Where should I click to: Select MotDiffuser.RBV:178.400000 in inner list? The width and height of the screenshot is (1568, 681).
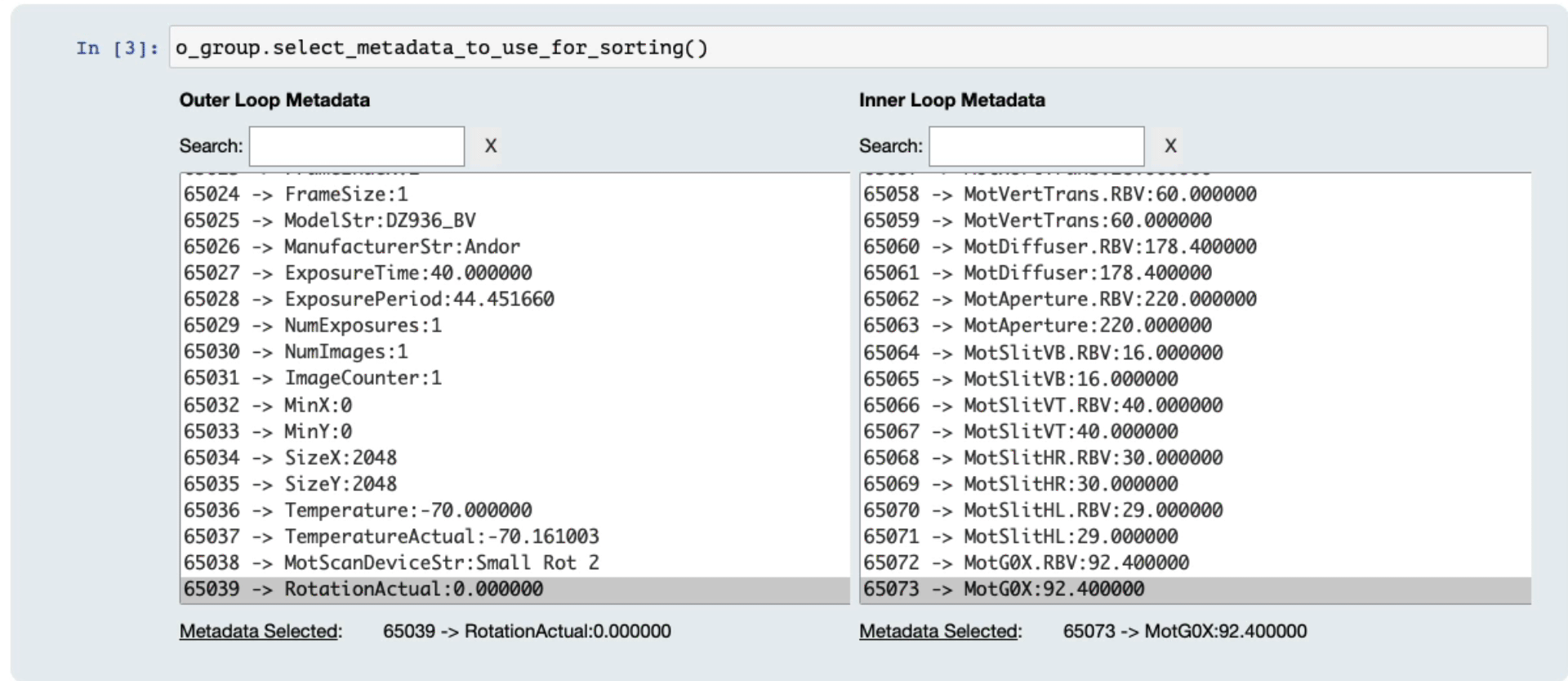coord(1109,247)
